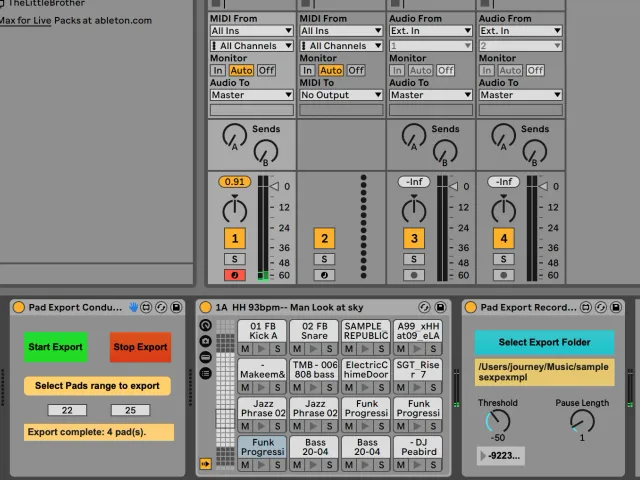This screenshot has height=480, width=640.
Task: Open track 2 MIDI To No Output dropdown
Action: [341, 95]
